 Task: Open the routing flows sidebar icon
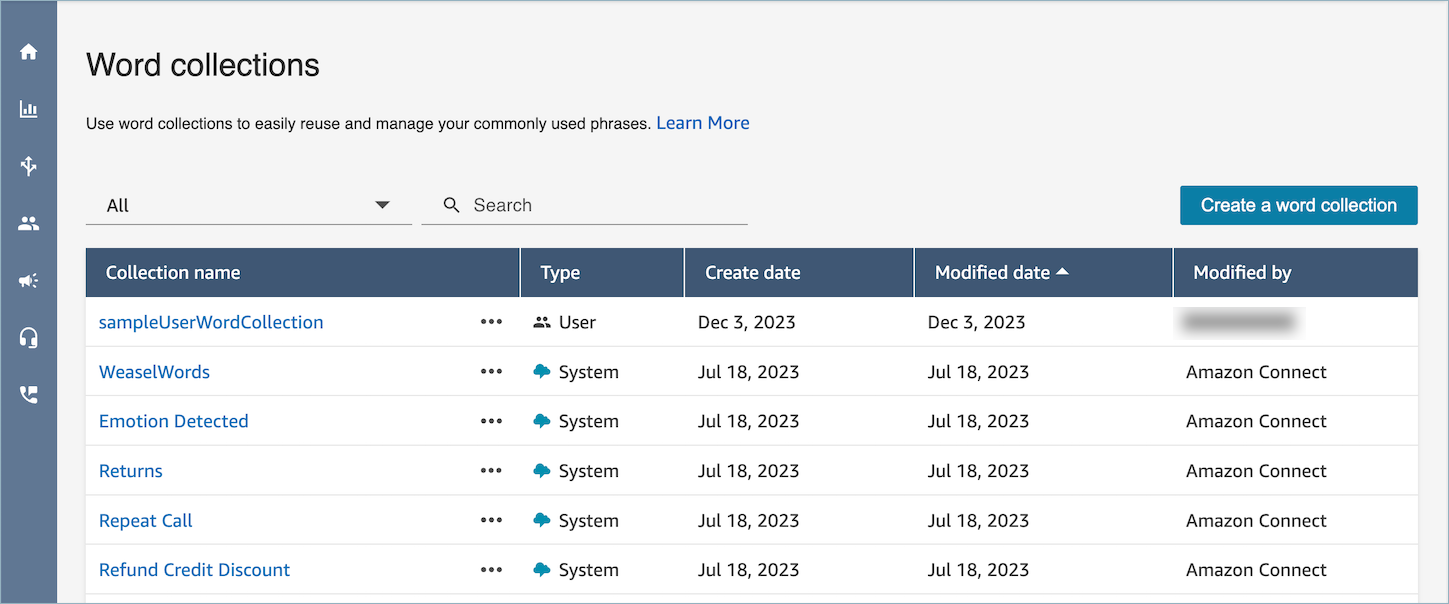[28, 166]
